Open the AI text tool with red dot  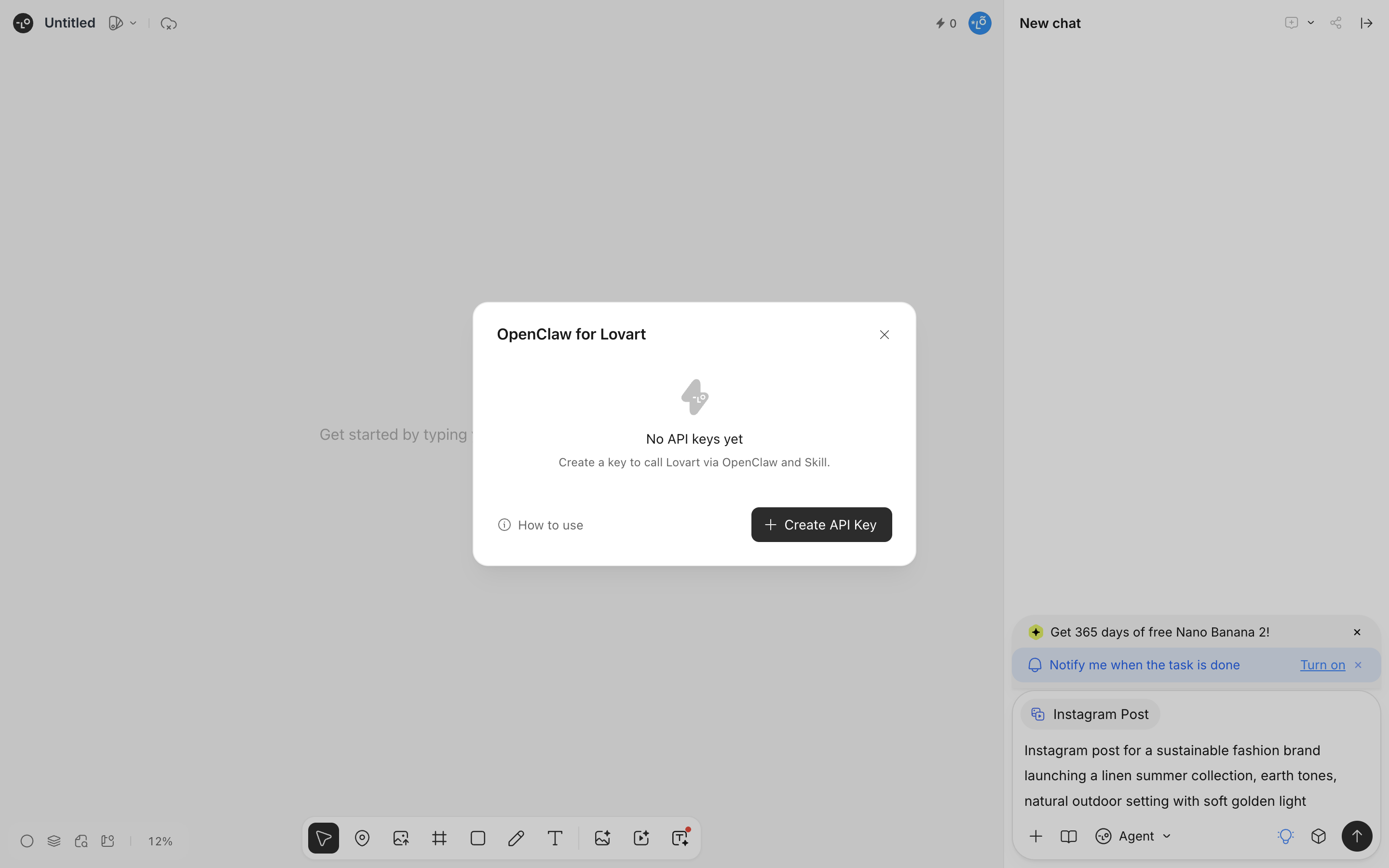680,838
